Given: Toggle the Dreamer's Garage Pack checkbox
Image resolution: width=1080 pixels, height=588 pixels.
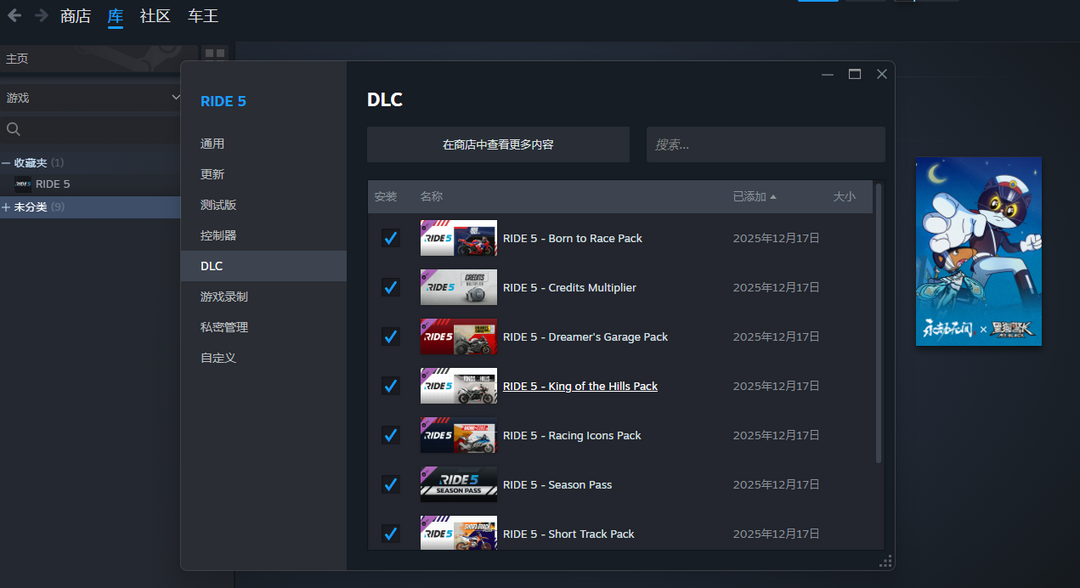Looking at the screenshot, I should pyautogui.click(x=390, y=337).
